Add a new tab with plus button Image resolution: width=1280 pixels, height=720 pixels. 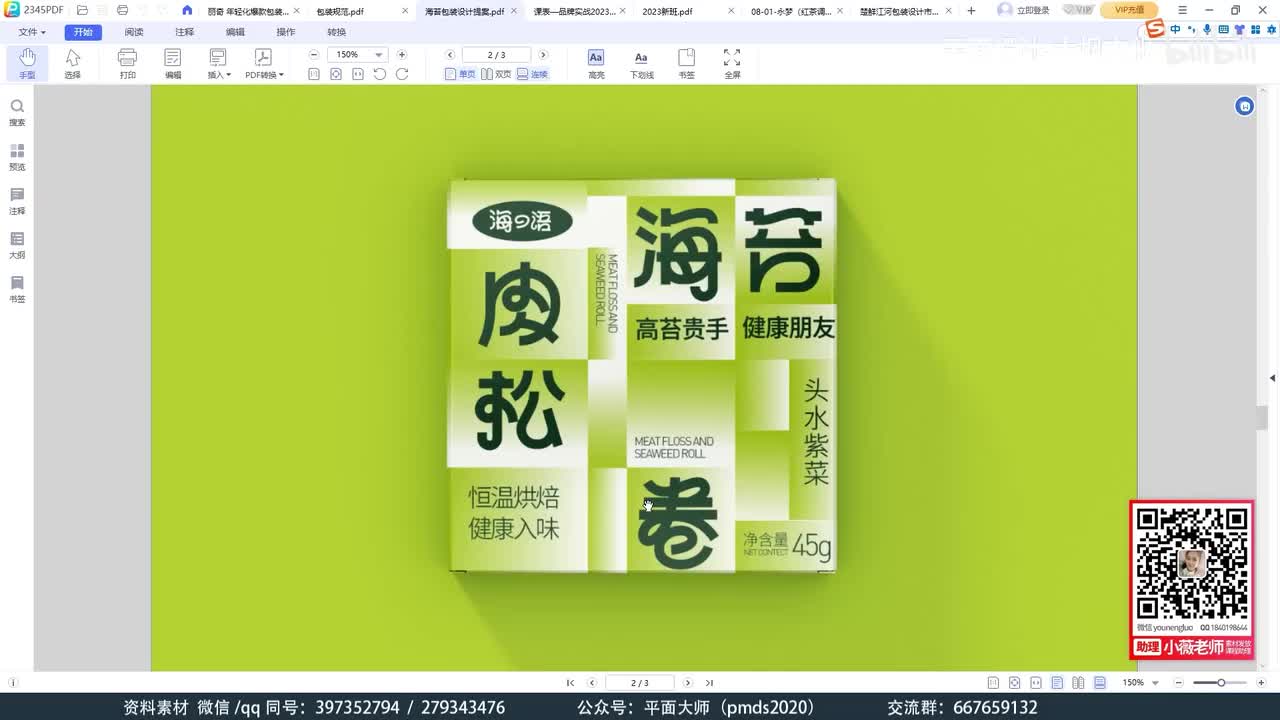click(x=971, y=11)
